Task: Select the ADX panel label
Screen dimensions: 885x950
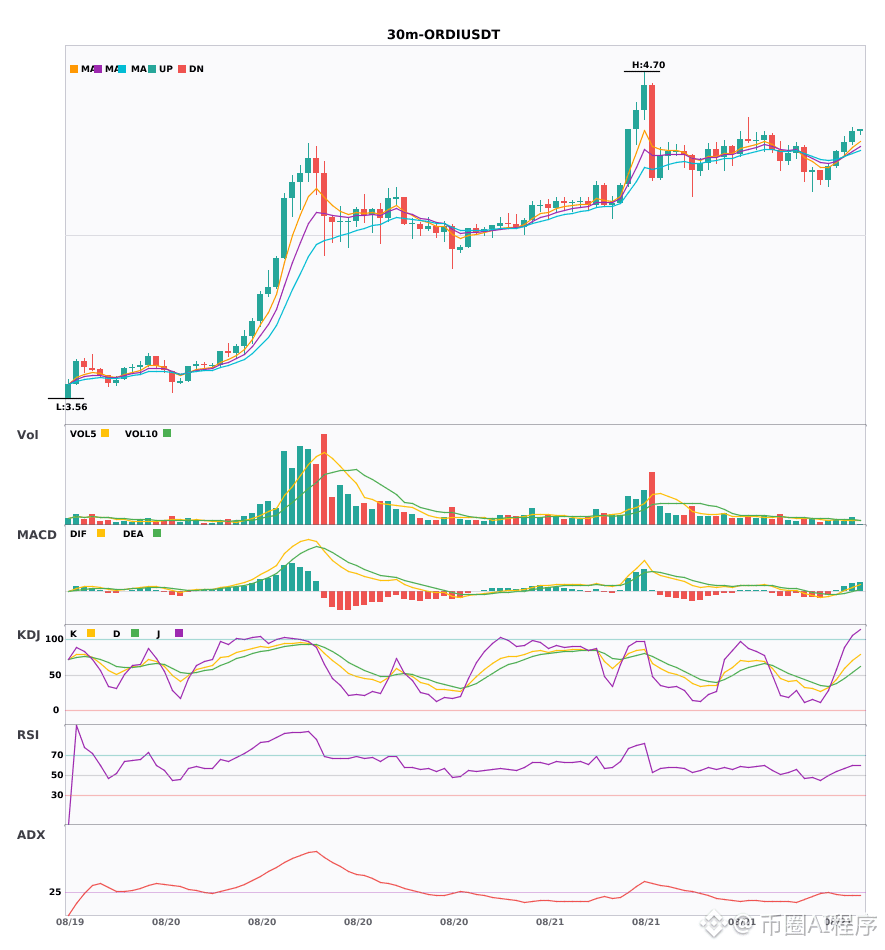Action: (31, 835)
